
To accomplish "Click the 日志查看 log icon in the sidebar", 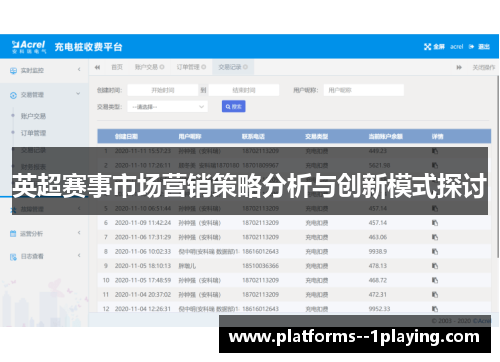I will click(x=13, y=257).
